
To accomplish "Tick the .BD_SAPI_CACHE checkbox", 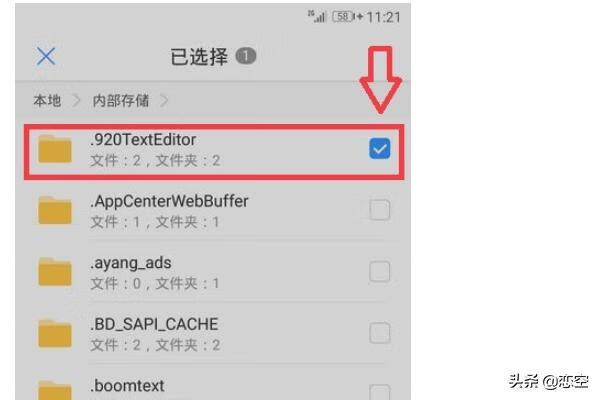I will point(380,333).
